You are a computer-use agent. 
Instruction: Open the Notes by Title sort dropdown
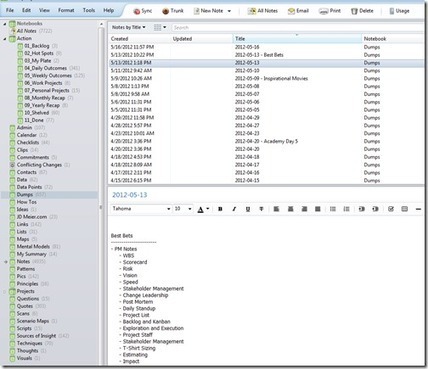pos(129,27)
